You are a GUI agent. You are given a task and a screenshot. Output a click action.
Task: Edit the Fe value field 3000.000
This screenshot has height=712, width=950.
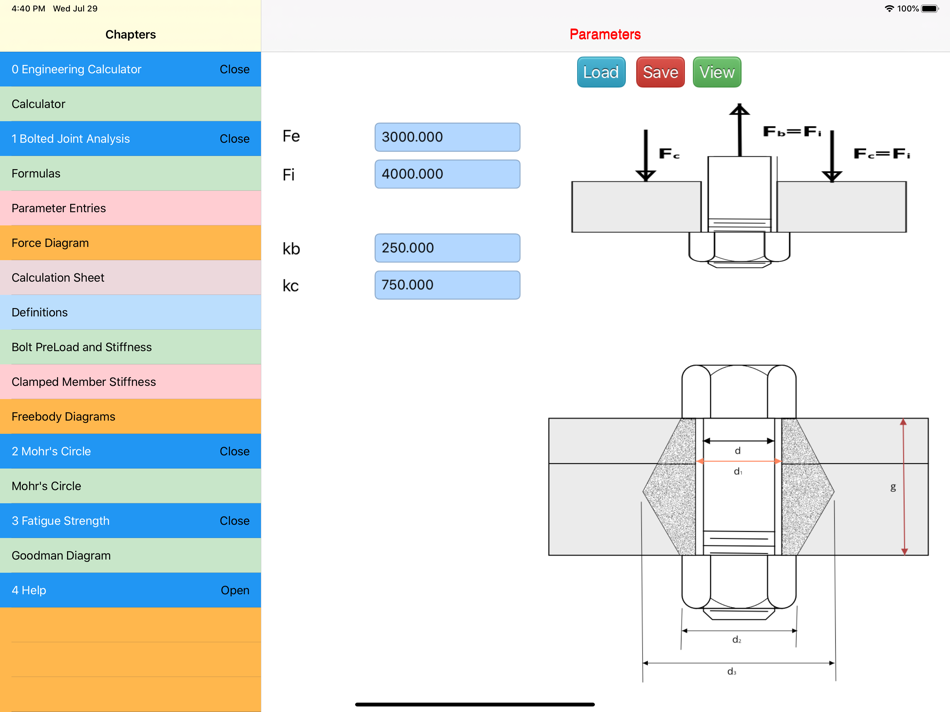pos(447,137)
